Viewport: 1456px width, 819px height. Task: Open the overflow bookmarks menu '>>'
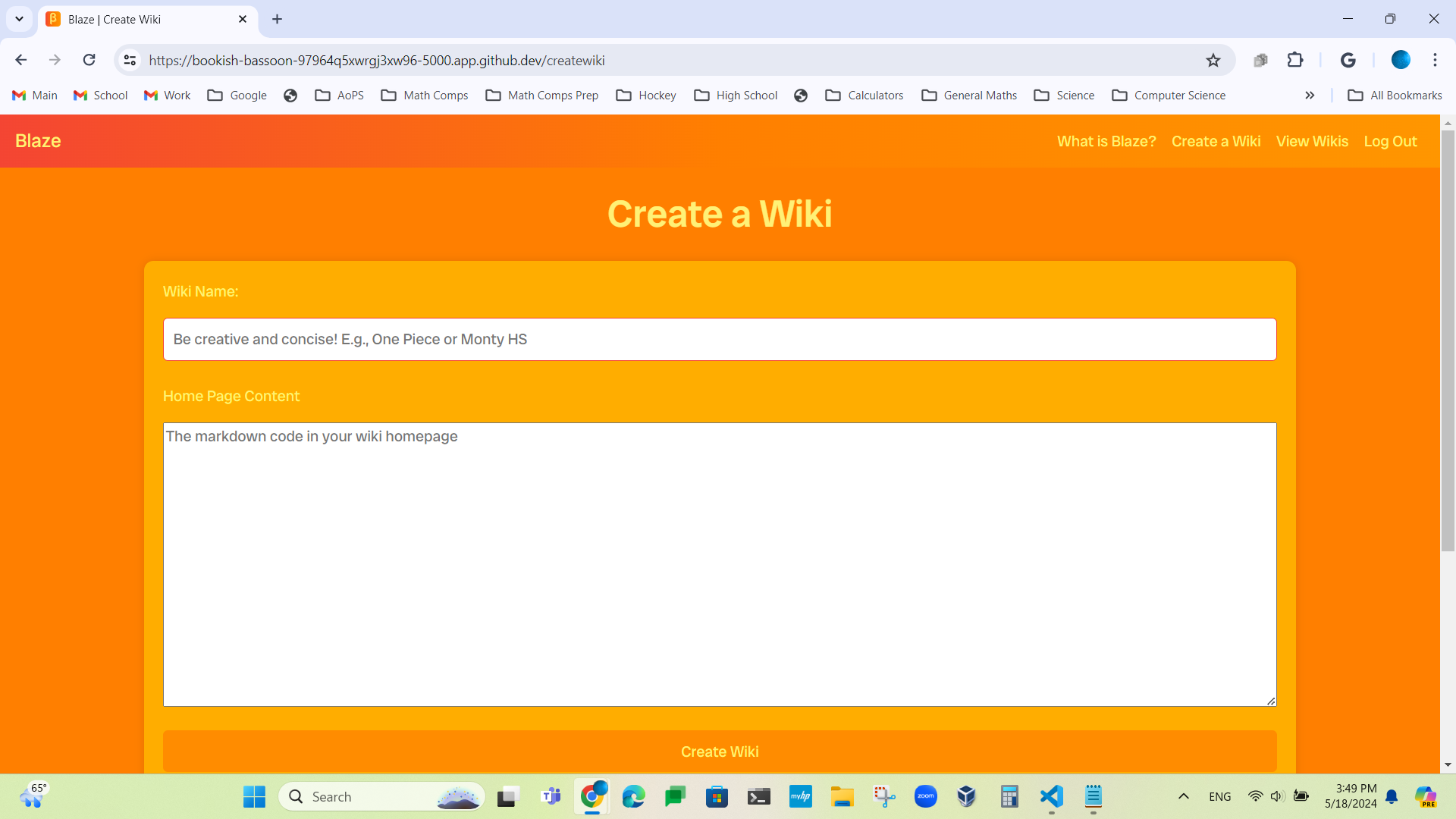1310,95
